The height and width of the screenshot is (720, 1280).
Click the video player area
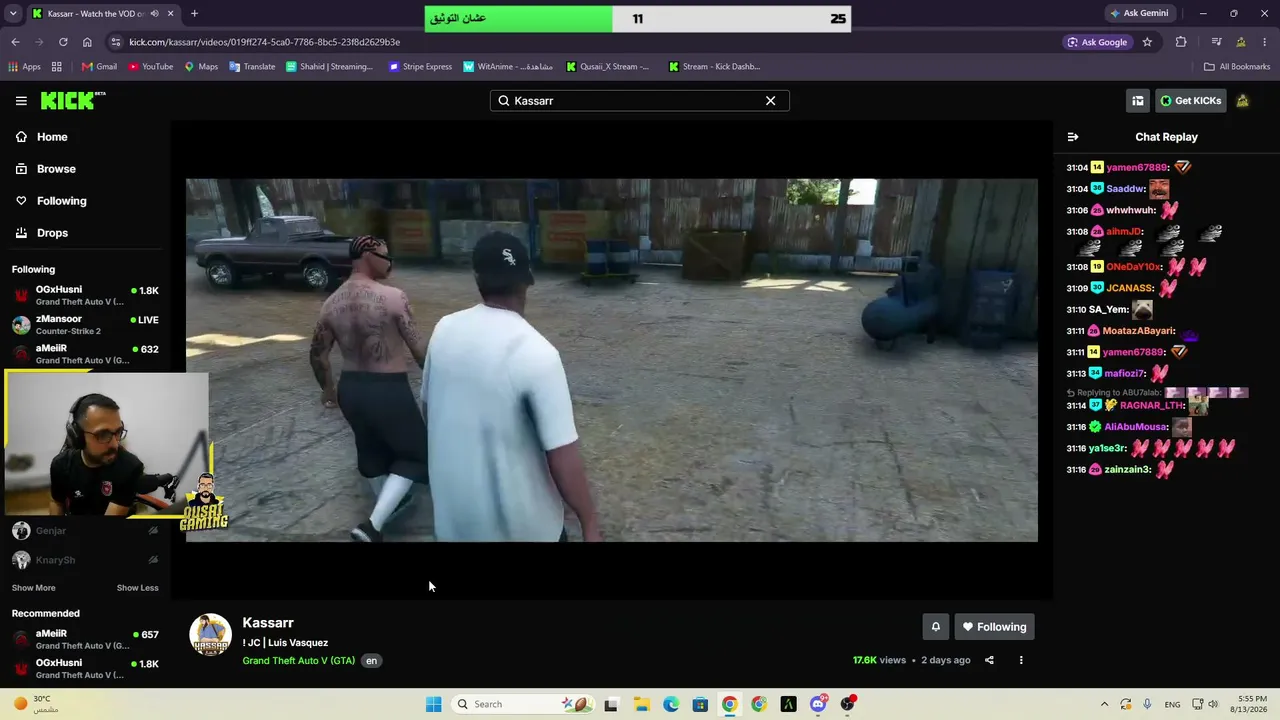click(x=612, y=360)
